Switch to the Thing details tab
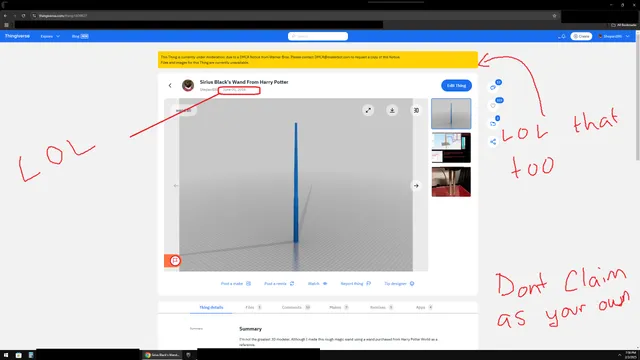The width and height of the screenshot is (640, 360). [x=211, y=307]
